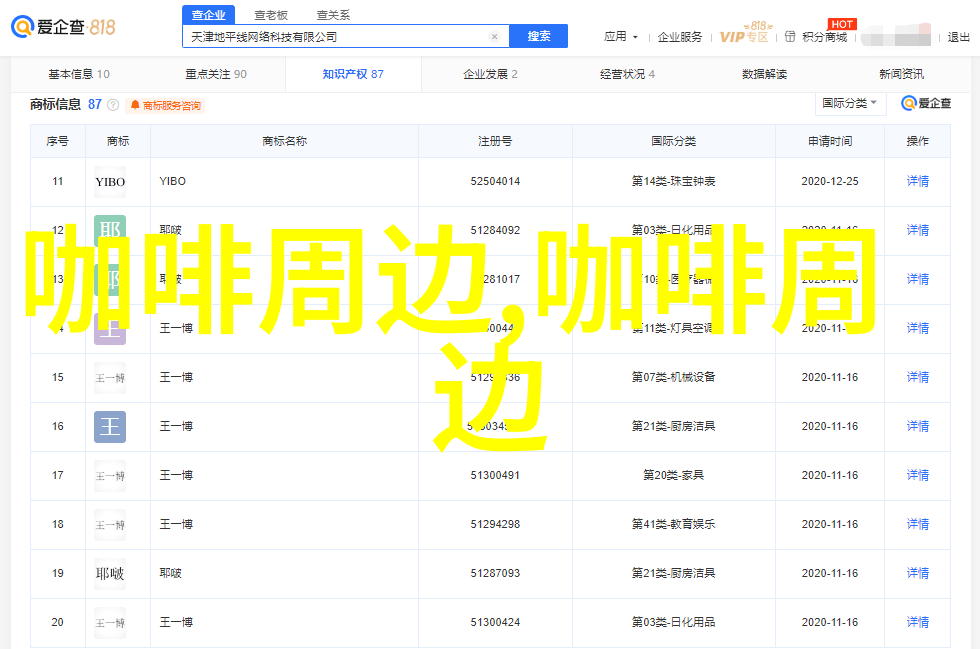Open the 王一博 trademark image in row 15
The image size is (980, 649).
pos(110,378)
